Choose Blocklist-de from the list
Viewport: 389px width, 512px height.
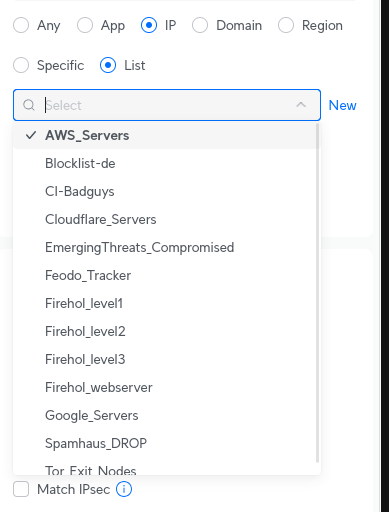(165, 163)
